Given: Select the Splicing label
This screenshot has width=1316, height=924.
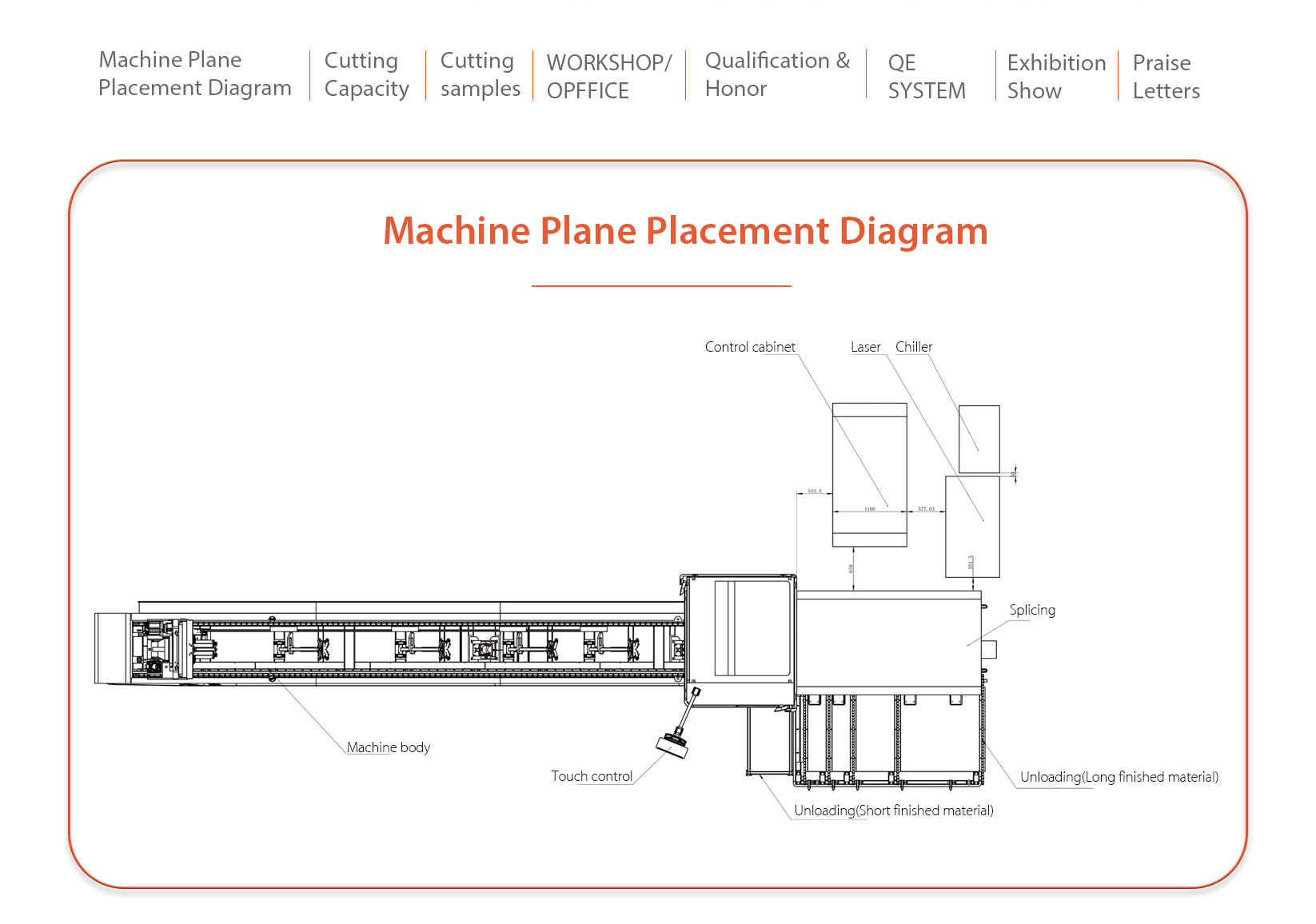Looking at the screenshot, I should click(x=1032, y=610).
